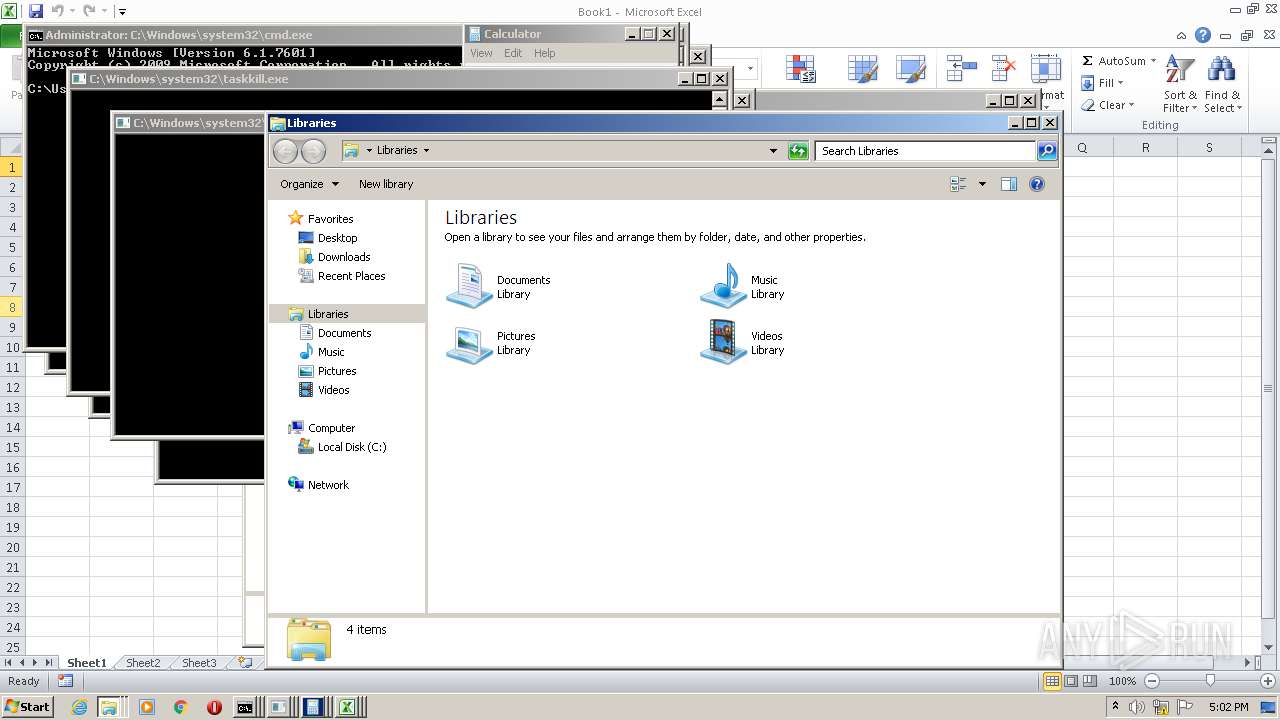The image size is (1280, 720).
Task: Expand the change view options arrow
Action: pos(982,184)
